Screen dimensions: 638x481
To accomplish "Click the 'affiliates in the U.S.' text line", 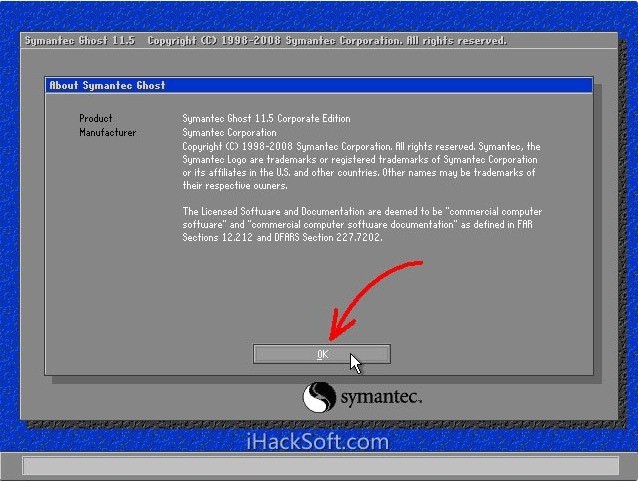I will tap(358, 172).
